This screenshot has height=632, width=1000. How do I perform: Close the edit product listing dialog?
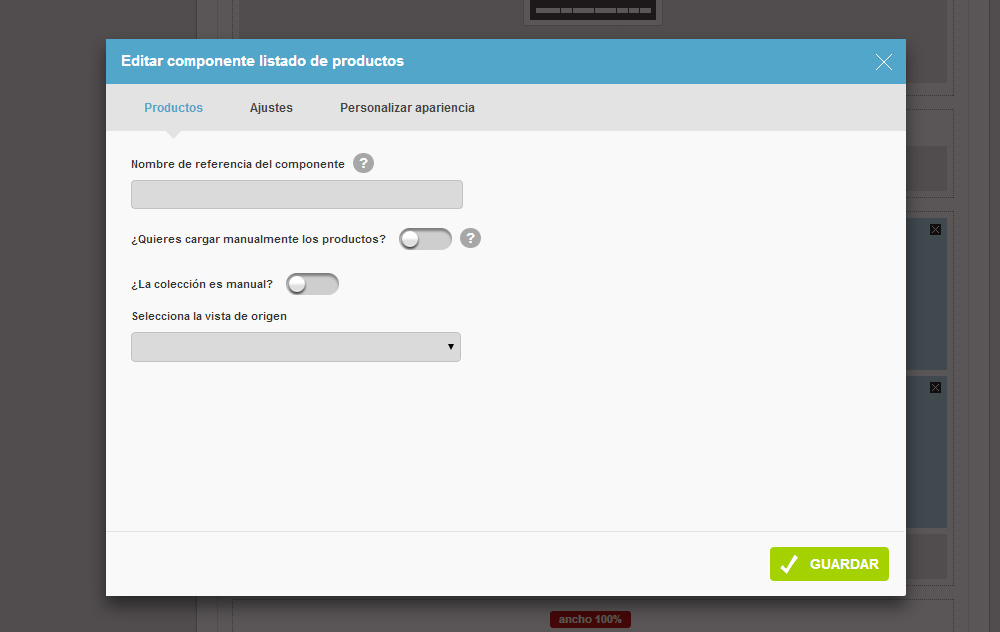883,62
